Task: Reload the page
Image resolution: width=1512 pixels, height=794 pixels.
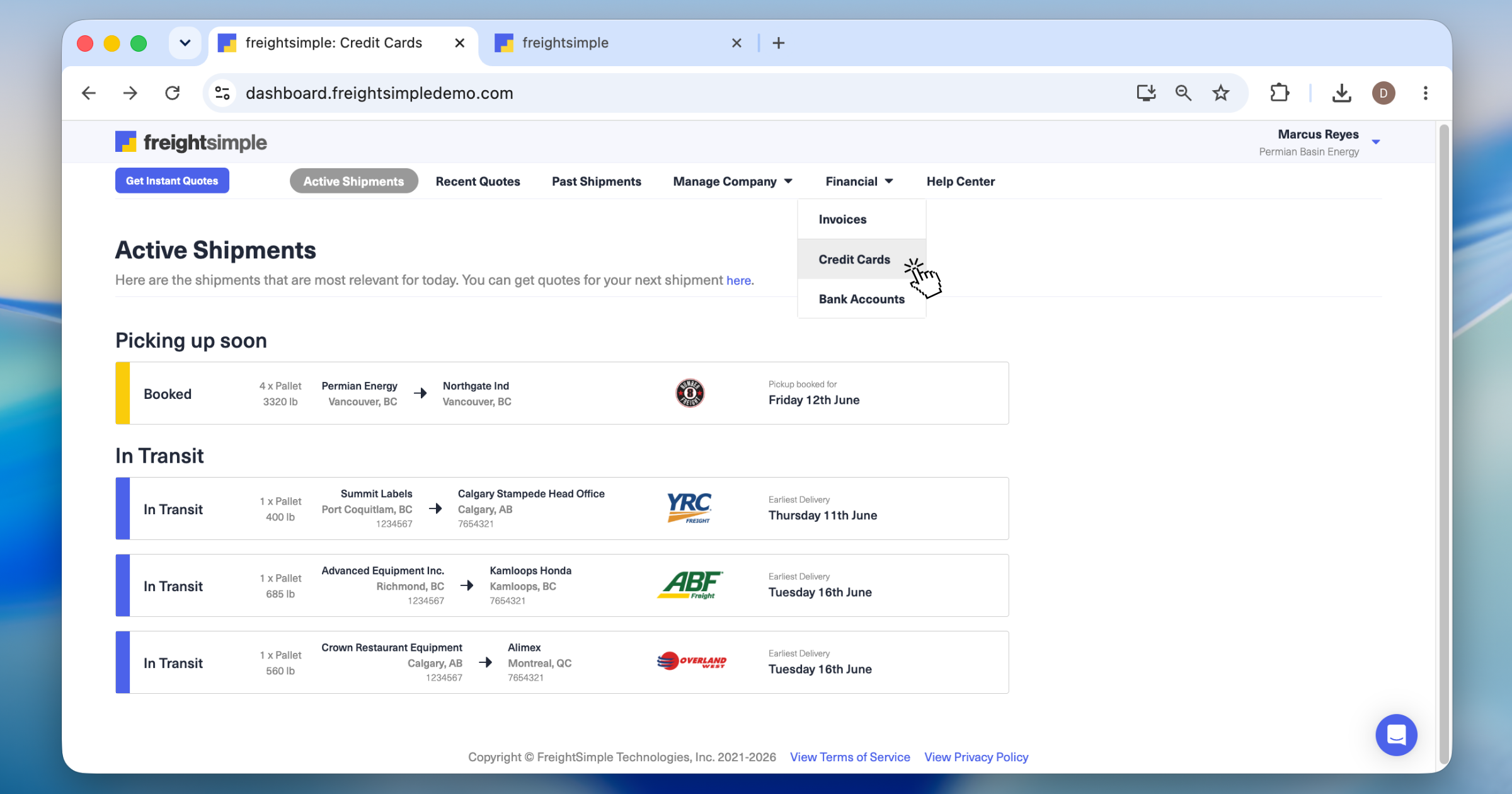Action: (x=173, y=93)
